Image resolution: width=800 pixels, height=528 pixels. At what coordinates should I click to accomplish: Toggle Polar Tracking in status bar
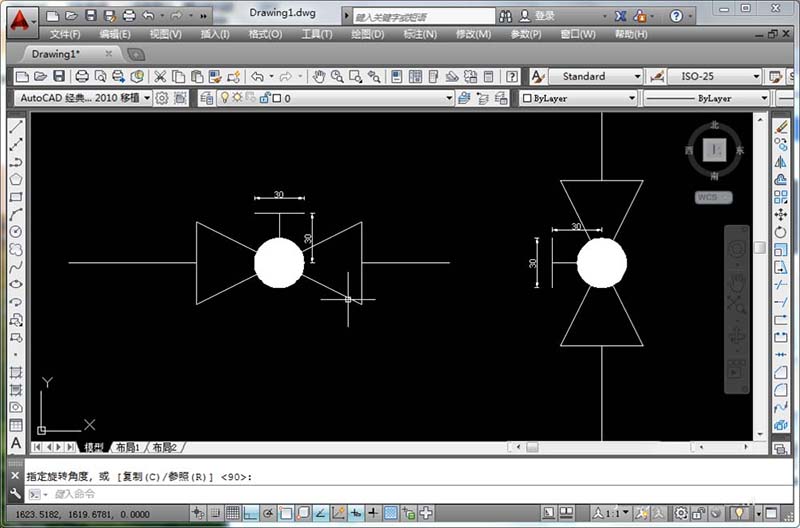click(x=268, y=513)
